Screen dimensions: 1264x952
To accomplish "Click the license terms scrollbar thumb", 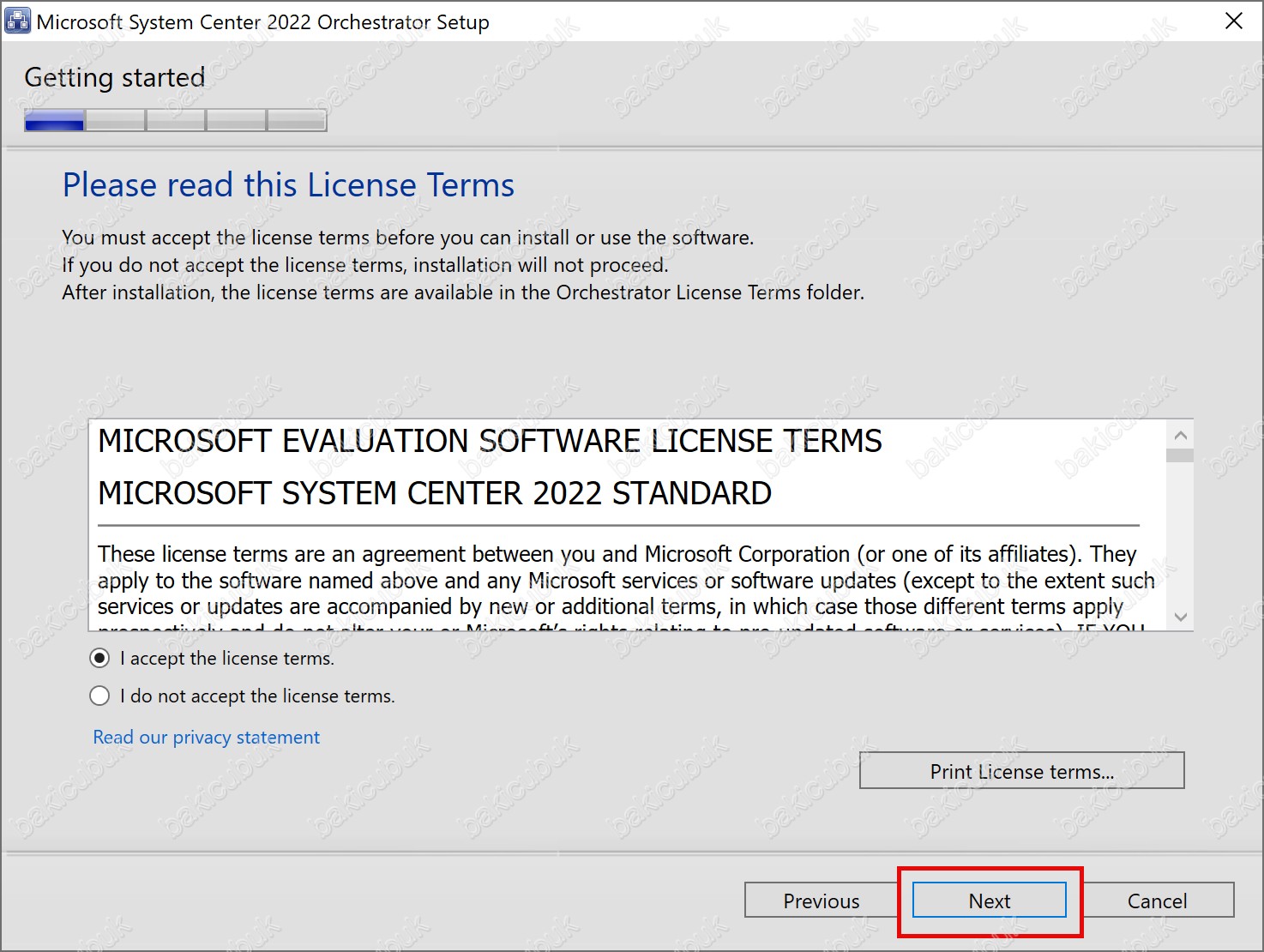I will (x=1180, y=455).
